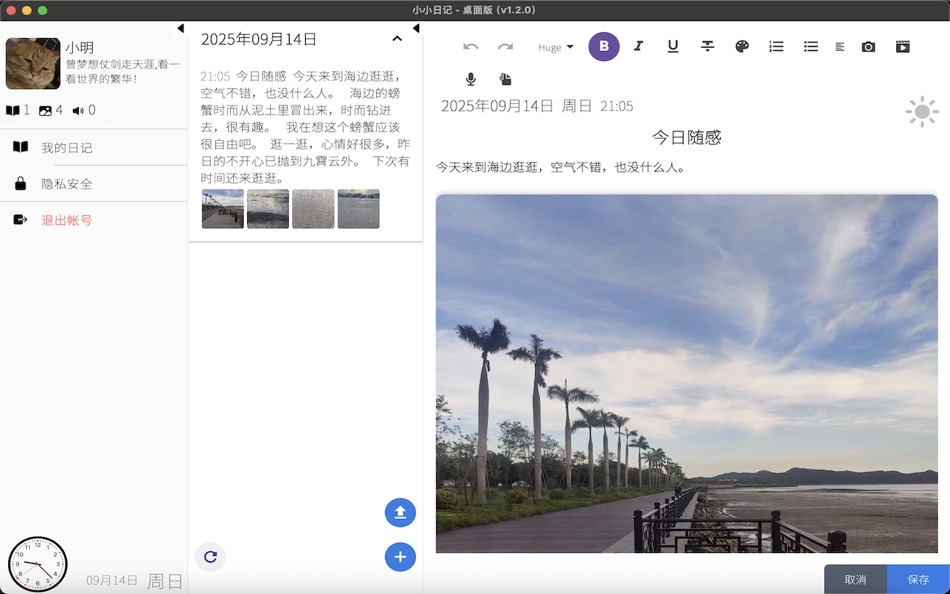950x594 pixels.
Task: Select the Bold formatting icon
Action: click(603, 46)
